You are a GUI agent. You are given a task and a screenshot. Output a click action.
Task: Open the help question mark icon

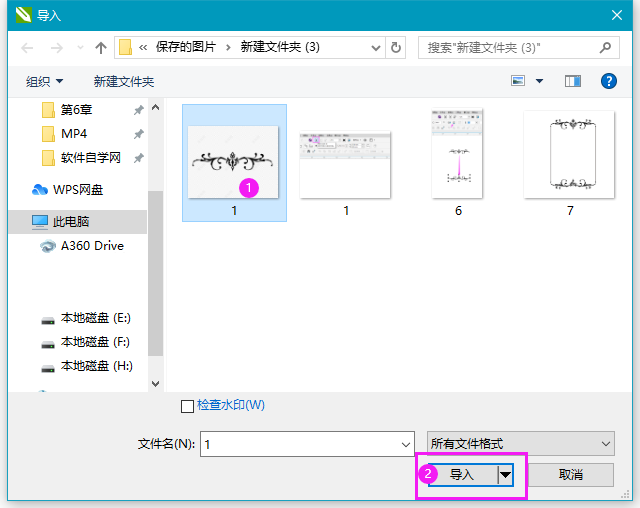coord(607,81)
